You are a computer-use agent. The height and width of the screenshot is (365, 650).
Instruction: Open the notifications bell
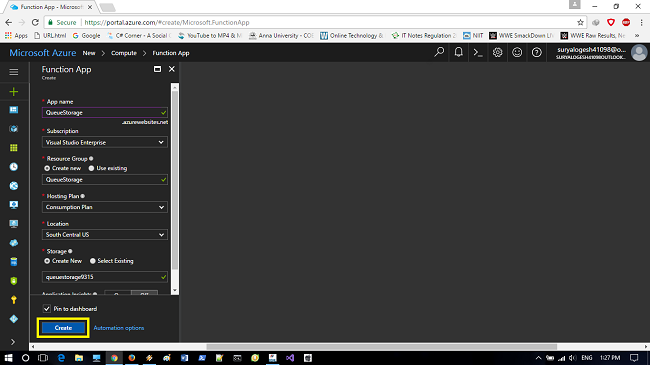(x=458, y=52)
